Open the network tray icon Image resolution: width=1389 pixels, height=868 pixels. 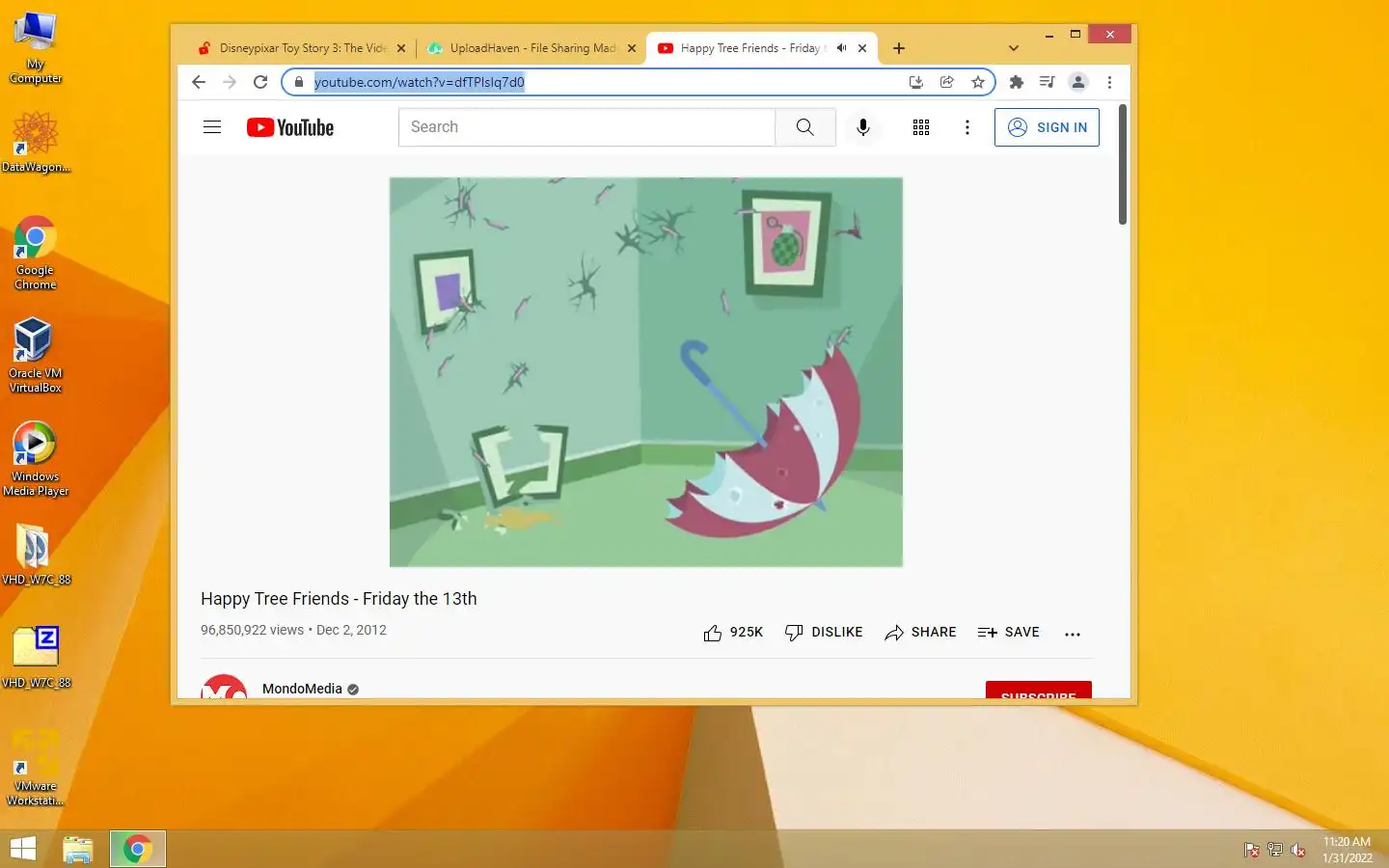pyautogui.click(x=1275, y=850)
